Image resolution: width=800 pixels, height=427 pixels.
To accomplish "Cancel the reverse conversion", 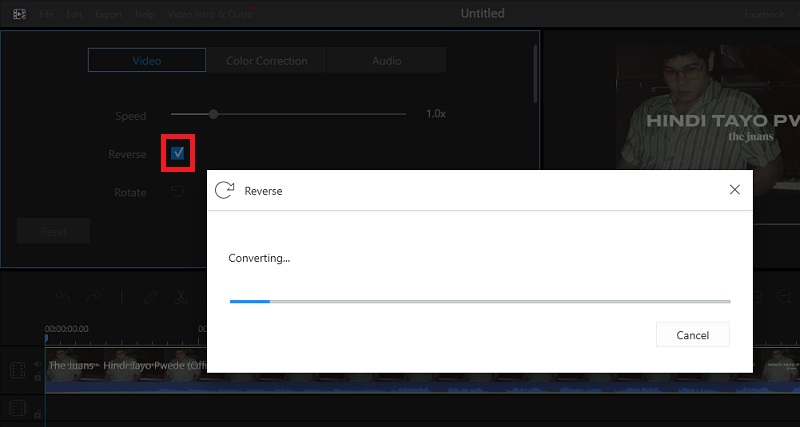I will coord(692,335).
